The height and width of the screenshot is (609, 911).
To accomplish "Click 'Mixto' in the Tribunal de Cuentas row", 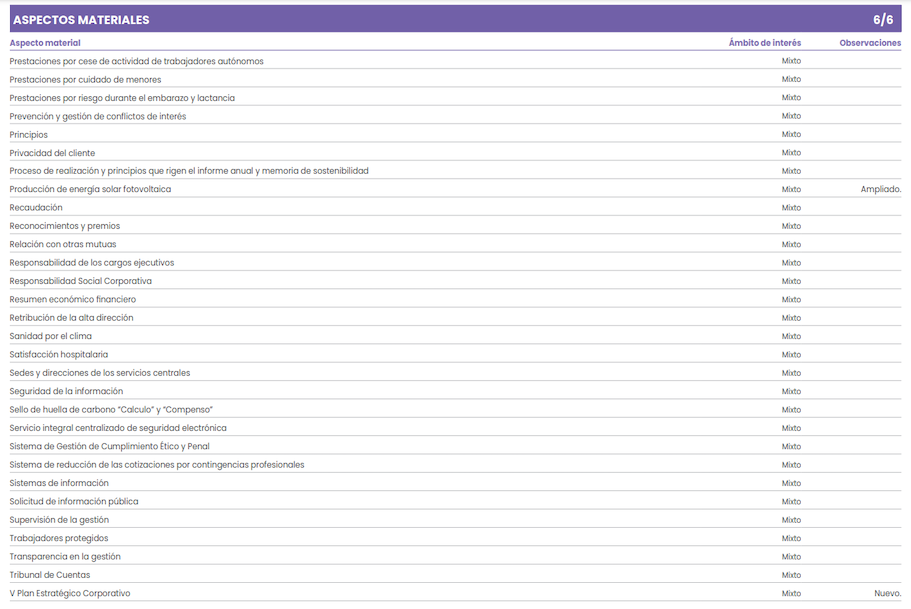I will [791, 575].
